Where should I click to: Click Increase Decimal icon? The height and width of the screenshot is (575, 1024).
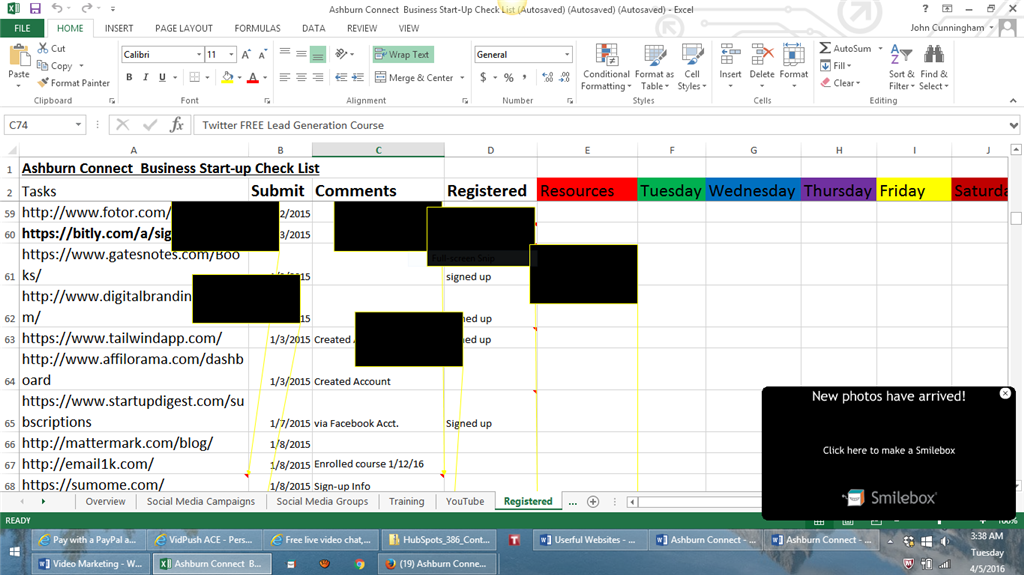pyautogui.click(x=547, y=77)
